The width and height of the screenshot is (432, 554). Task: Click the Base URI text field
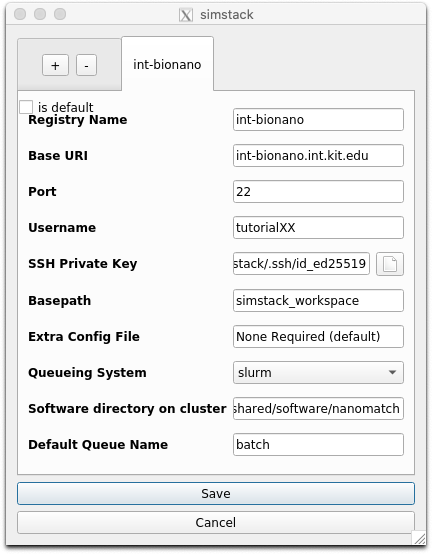tap(318, 155)
